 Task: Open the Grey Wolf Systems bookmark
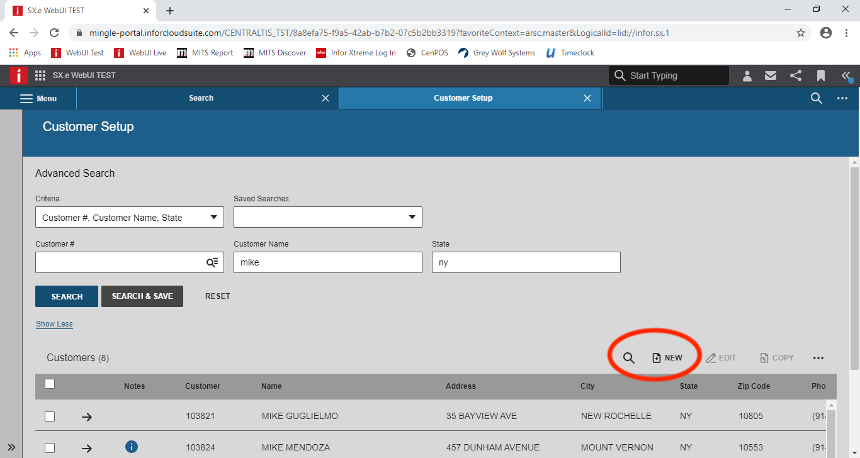coord(497,53)
